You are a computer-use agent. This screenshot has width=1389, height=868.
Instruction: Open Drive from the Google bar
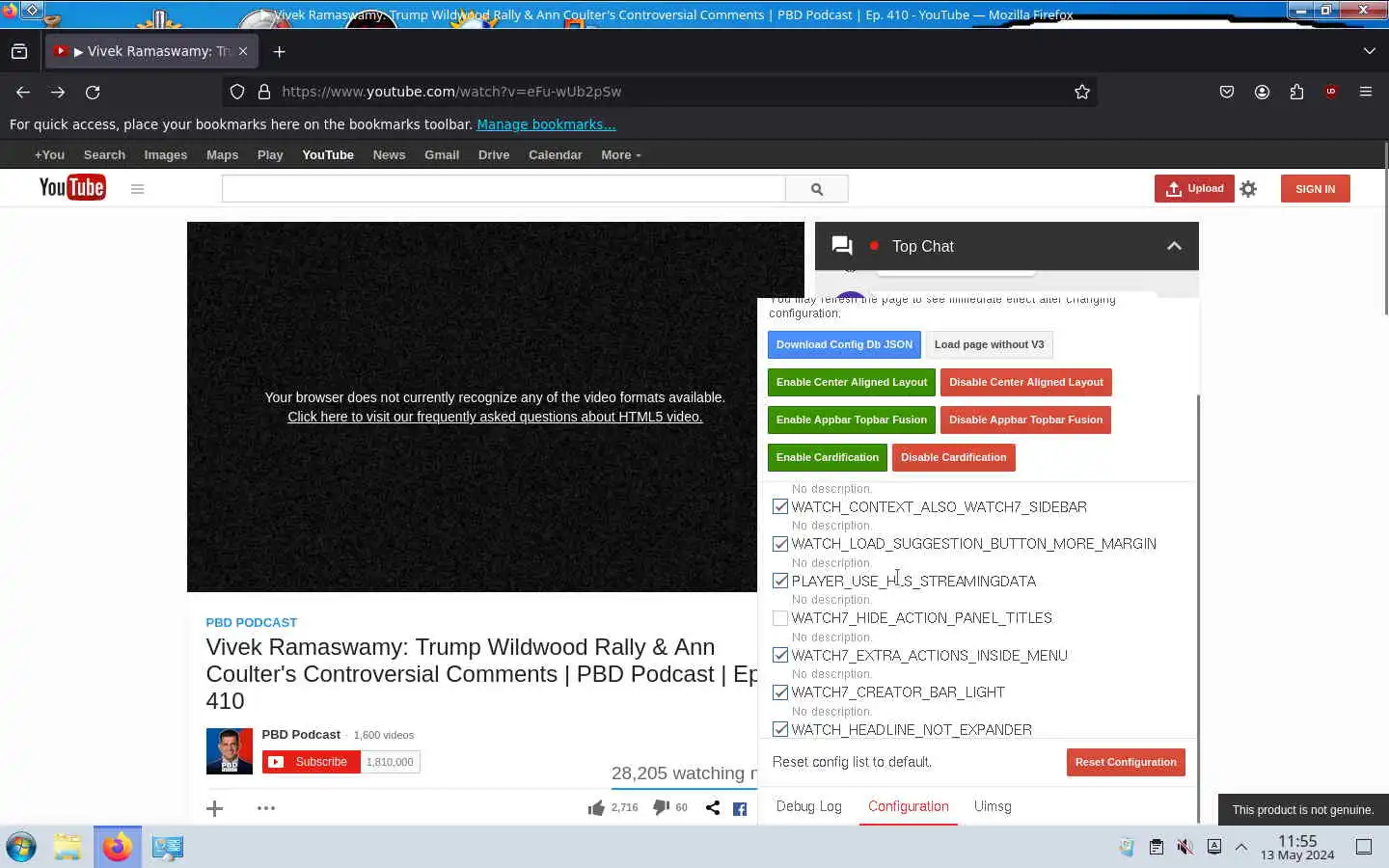[494, 154]
